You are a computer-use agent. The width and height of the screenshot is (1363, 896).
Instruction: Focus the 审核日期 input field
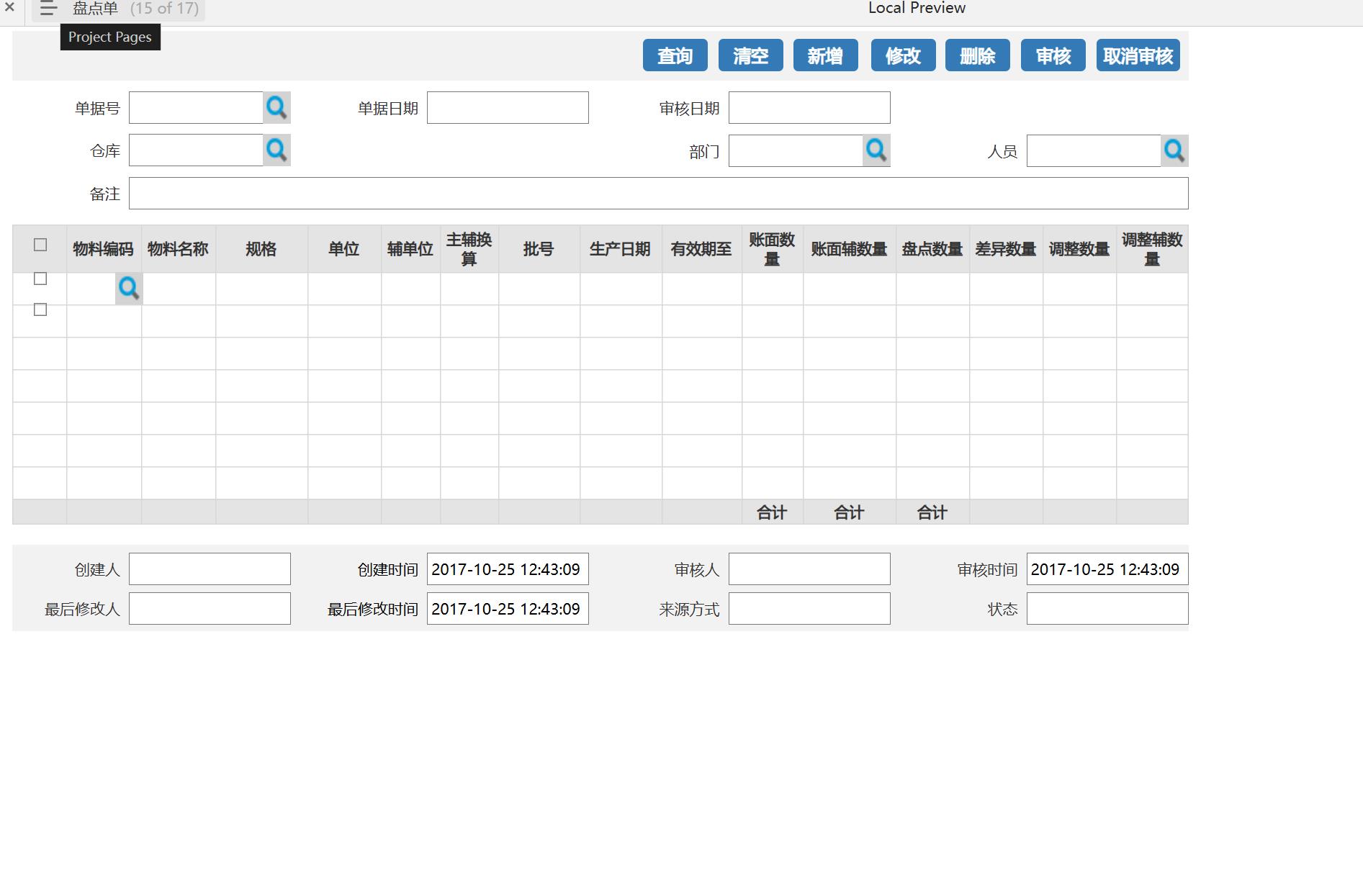coord(809,108)
